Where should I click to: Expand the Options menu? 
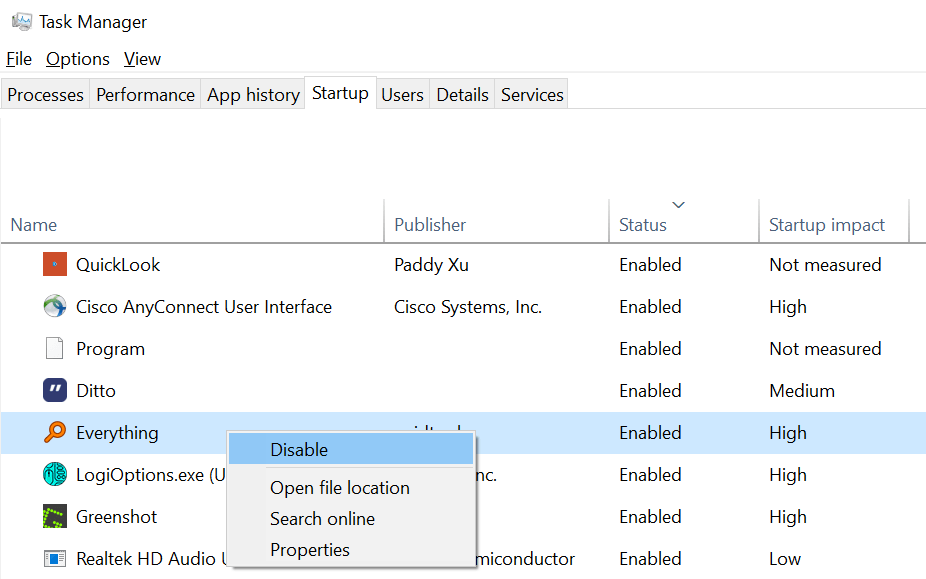pyautogui.click(x=78, y=59)
